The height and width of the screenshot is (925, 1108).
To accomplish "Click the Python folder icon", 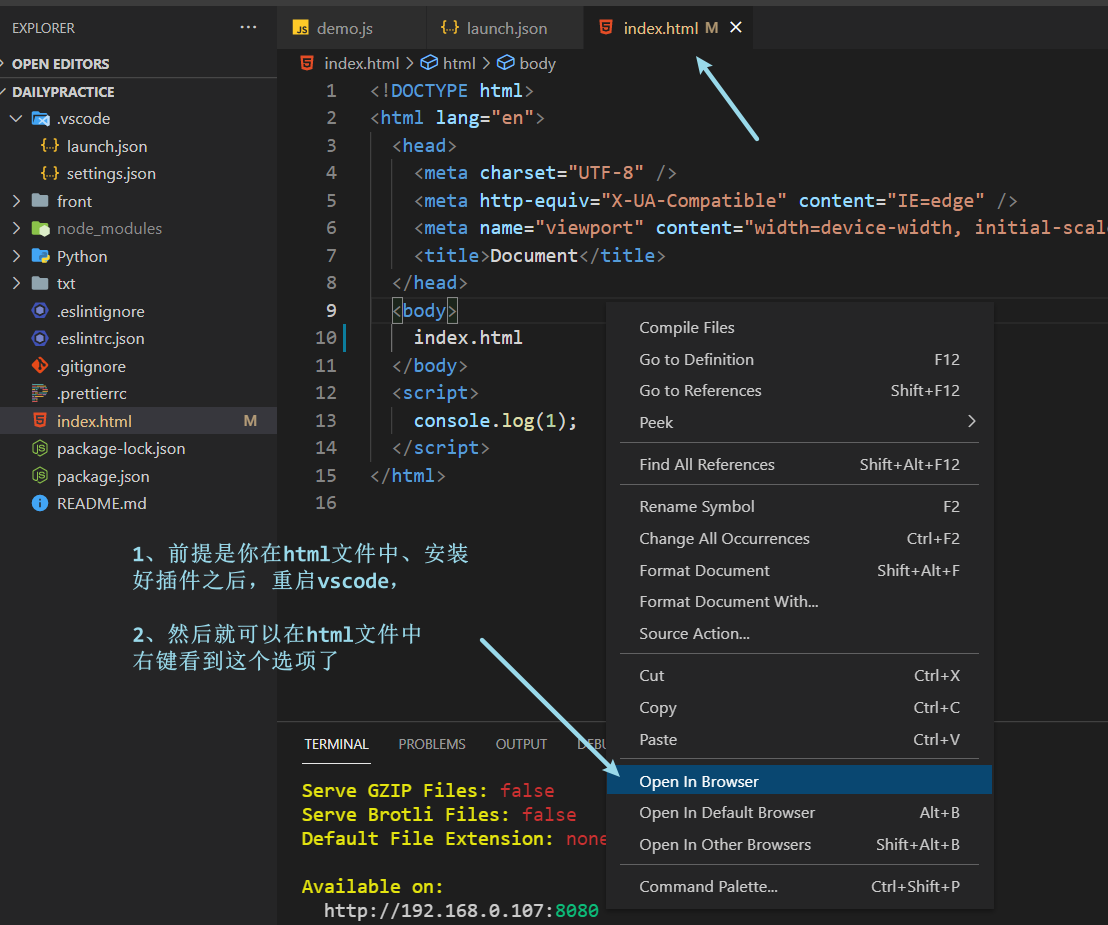I will tap(41, 256).
